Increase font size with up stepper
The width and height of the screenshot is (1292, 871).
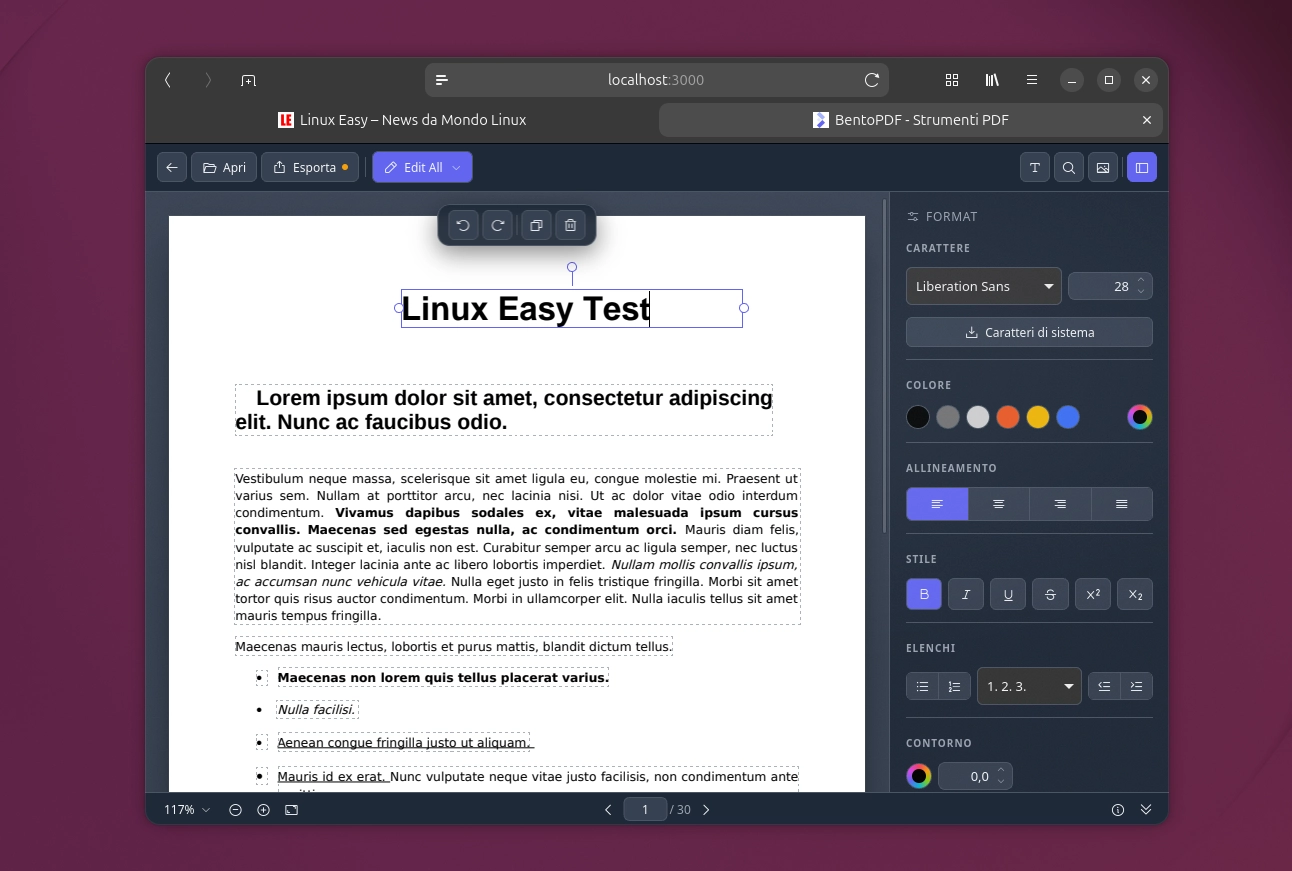pos(1141,280)
